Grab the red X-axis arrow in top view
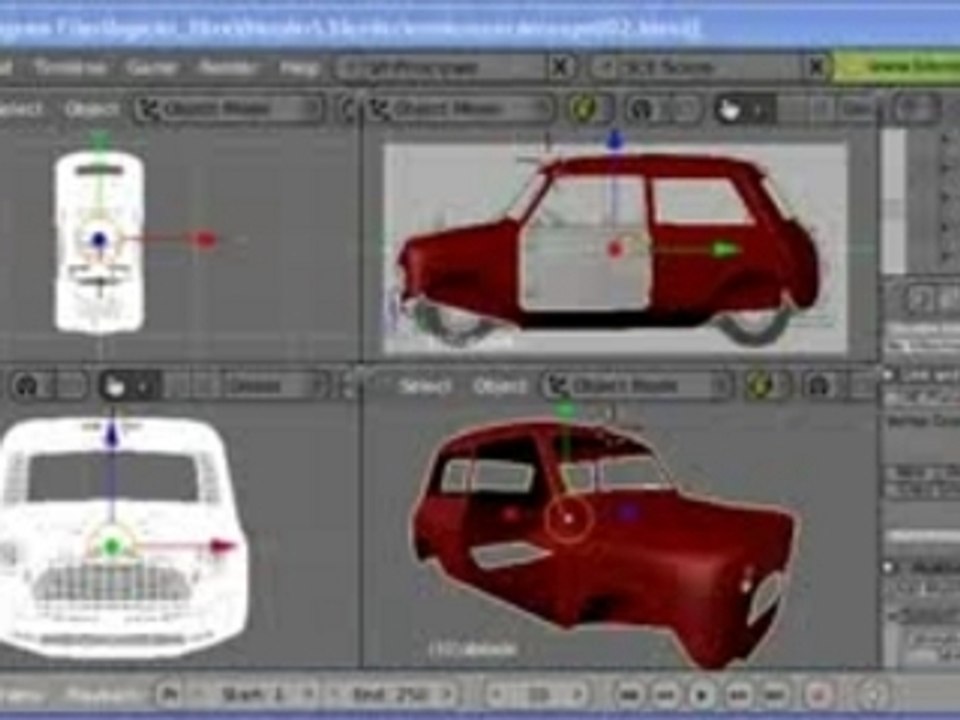 [206, 239]
